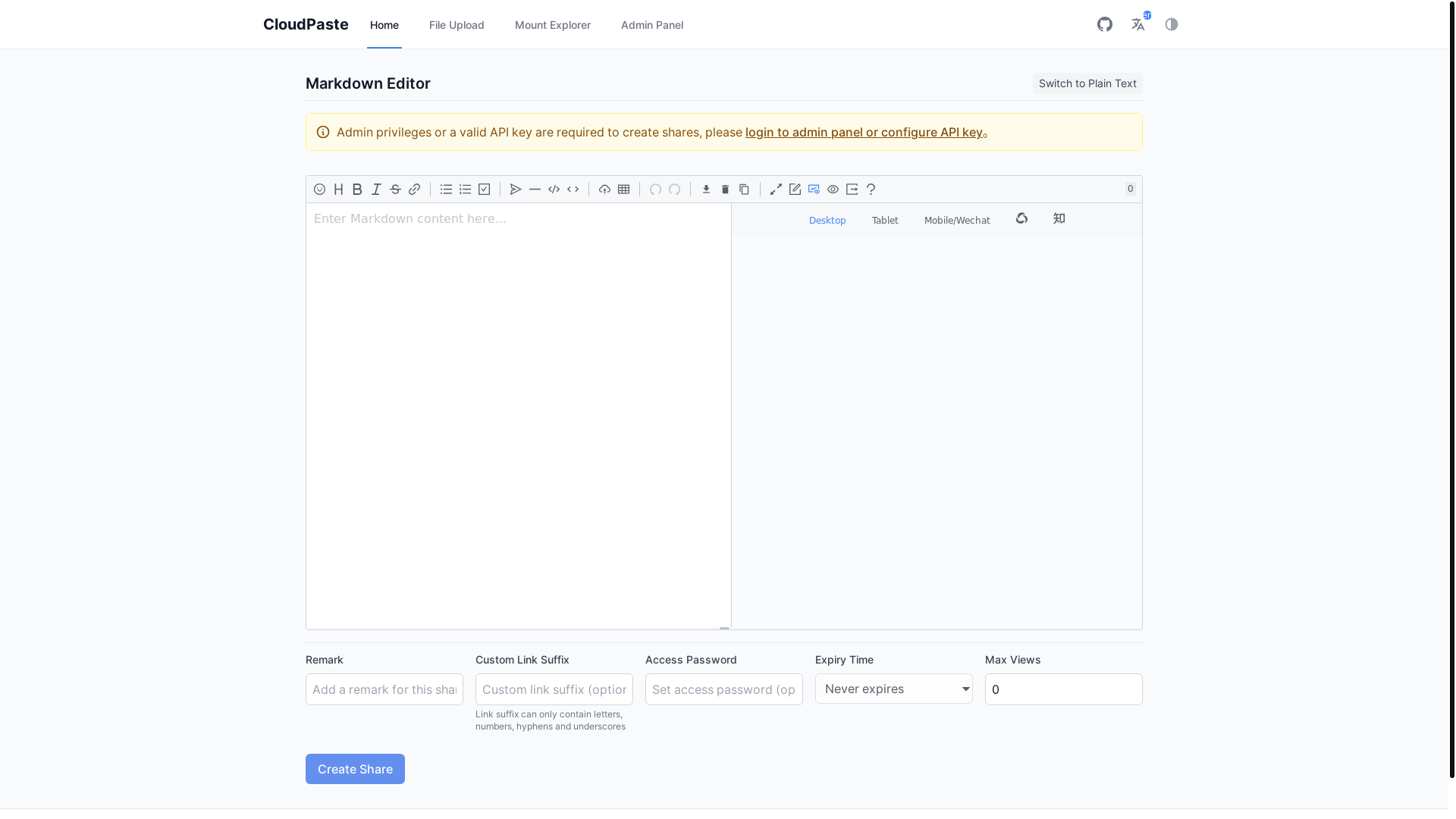This screenshot has width=1456, height=819.
Task: Open the GitHub repository icon
Action: click(1105, 24)
